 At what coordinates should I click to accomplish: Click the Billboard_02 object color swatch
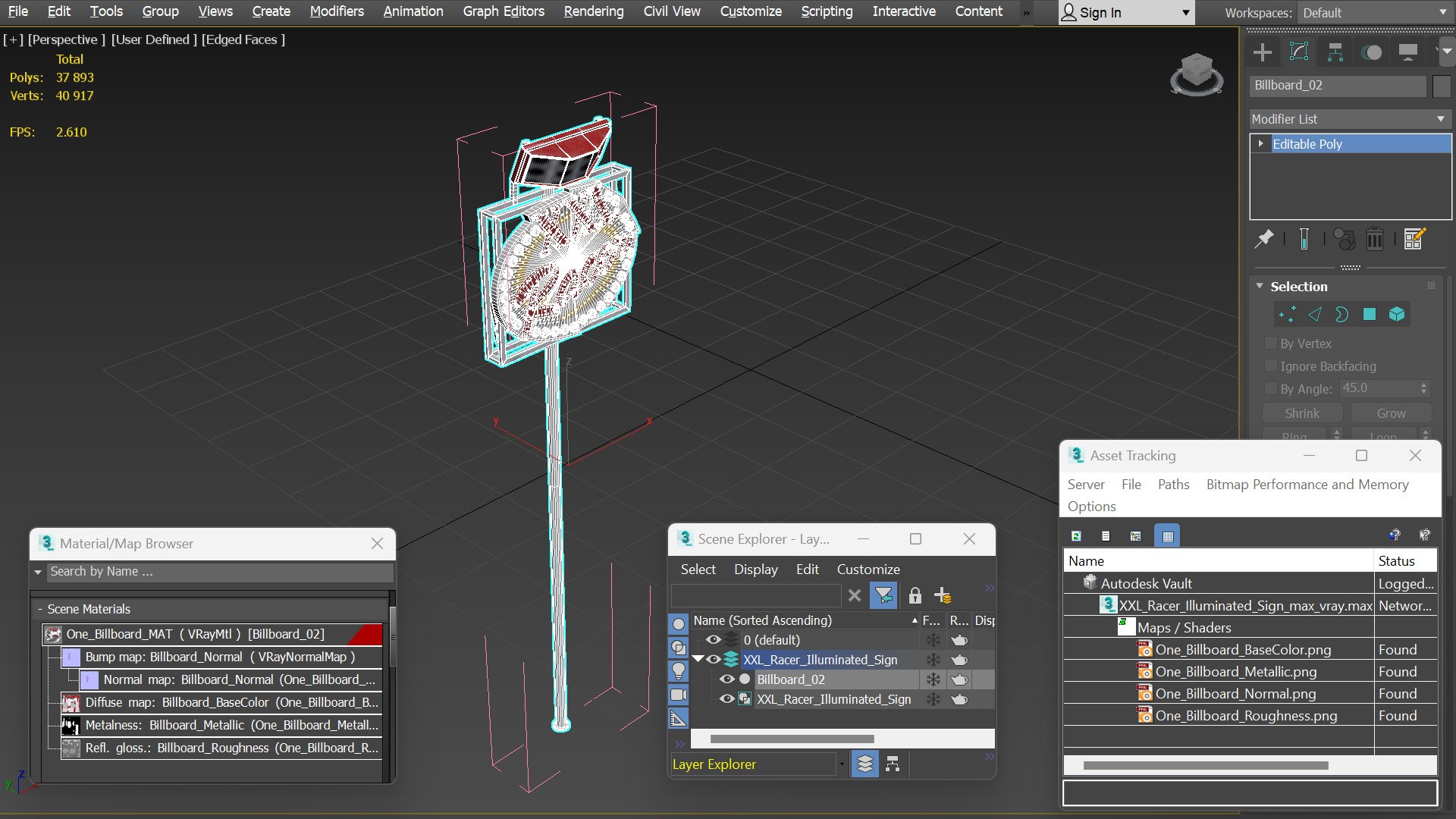tap(1442, 86)
